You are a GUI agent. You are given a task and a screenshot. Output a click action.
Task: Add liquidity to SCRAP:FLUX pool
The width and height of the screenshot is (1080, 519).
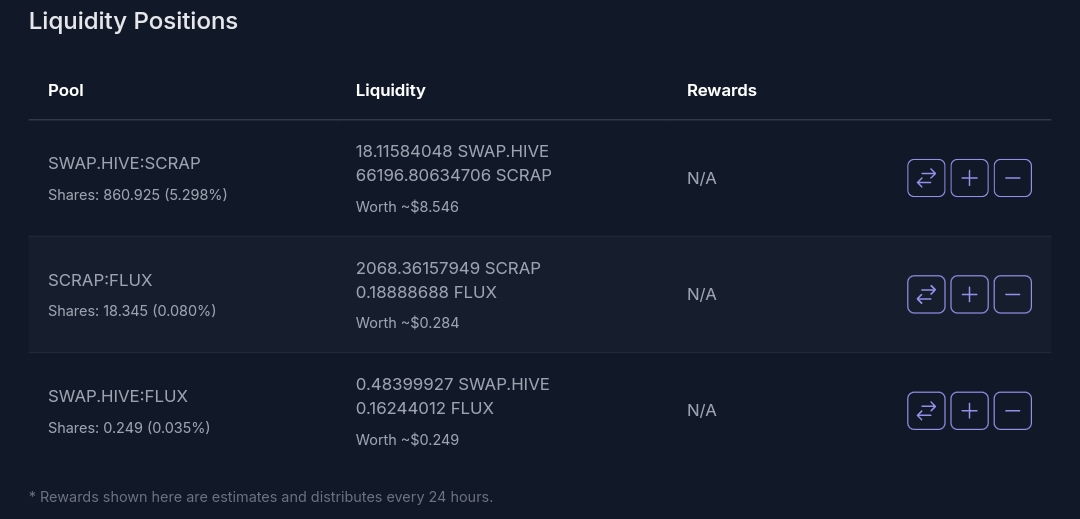pos(969,295)
